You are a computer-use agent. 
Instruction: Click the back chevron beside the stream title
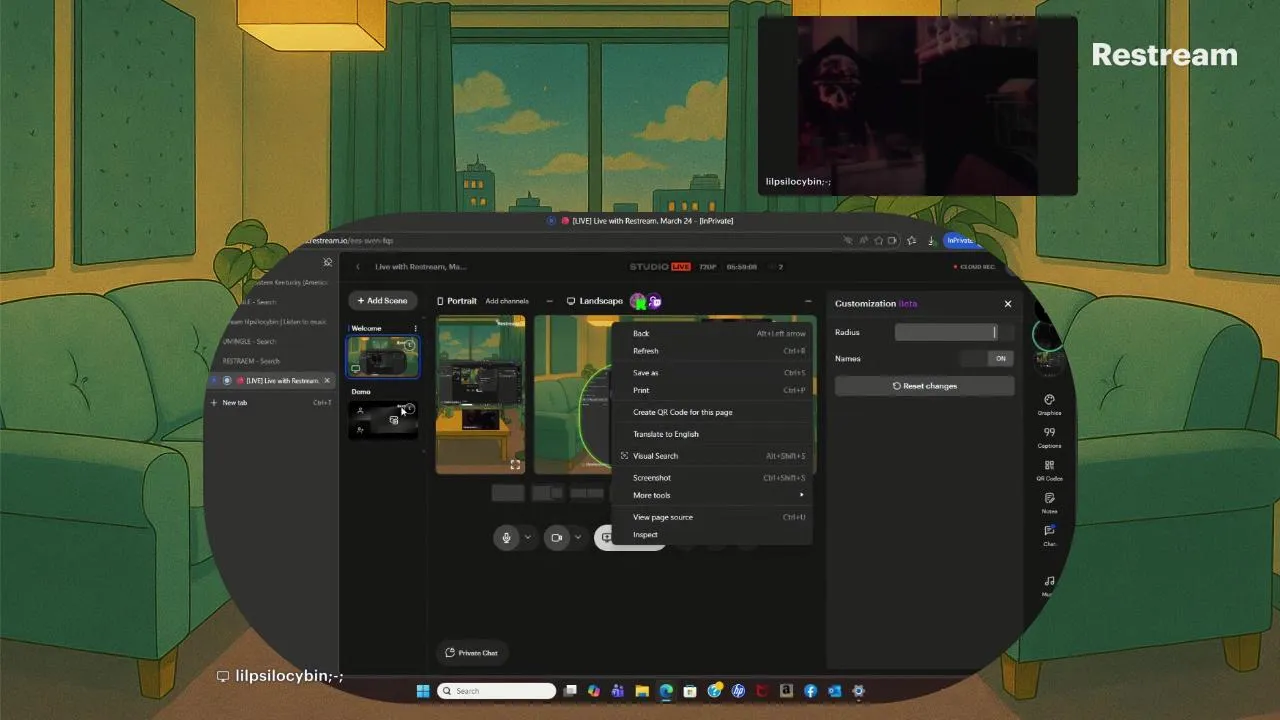[358, 267]
